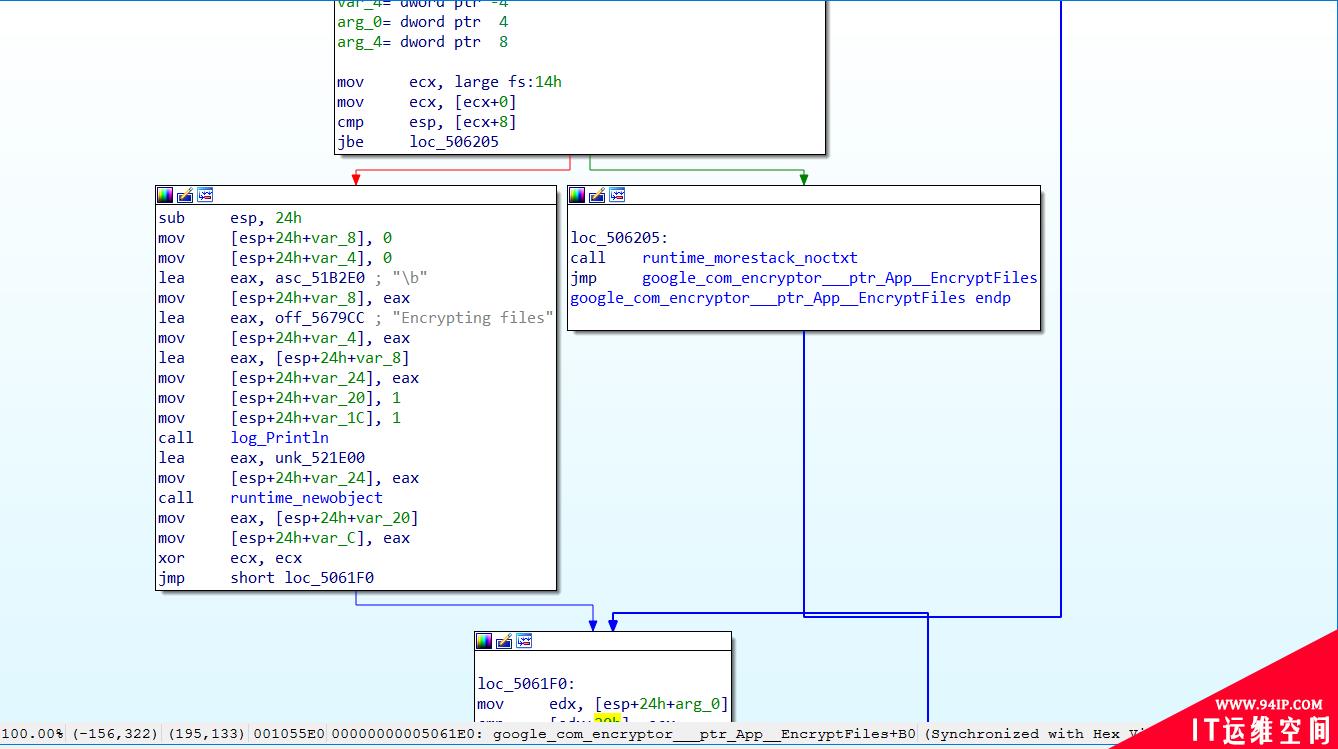Click the xor ecx, ecx instruction
Viewport: 1338px width, 749px height.
tap(230, 558)
